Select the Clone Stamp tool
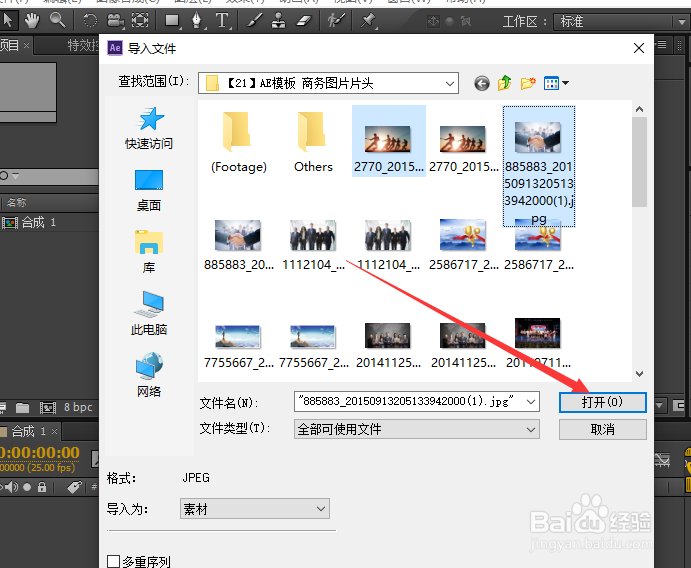The width and height of the screenshot is (691, 568). (278, 21)
